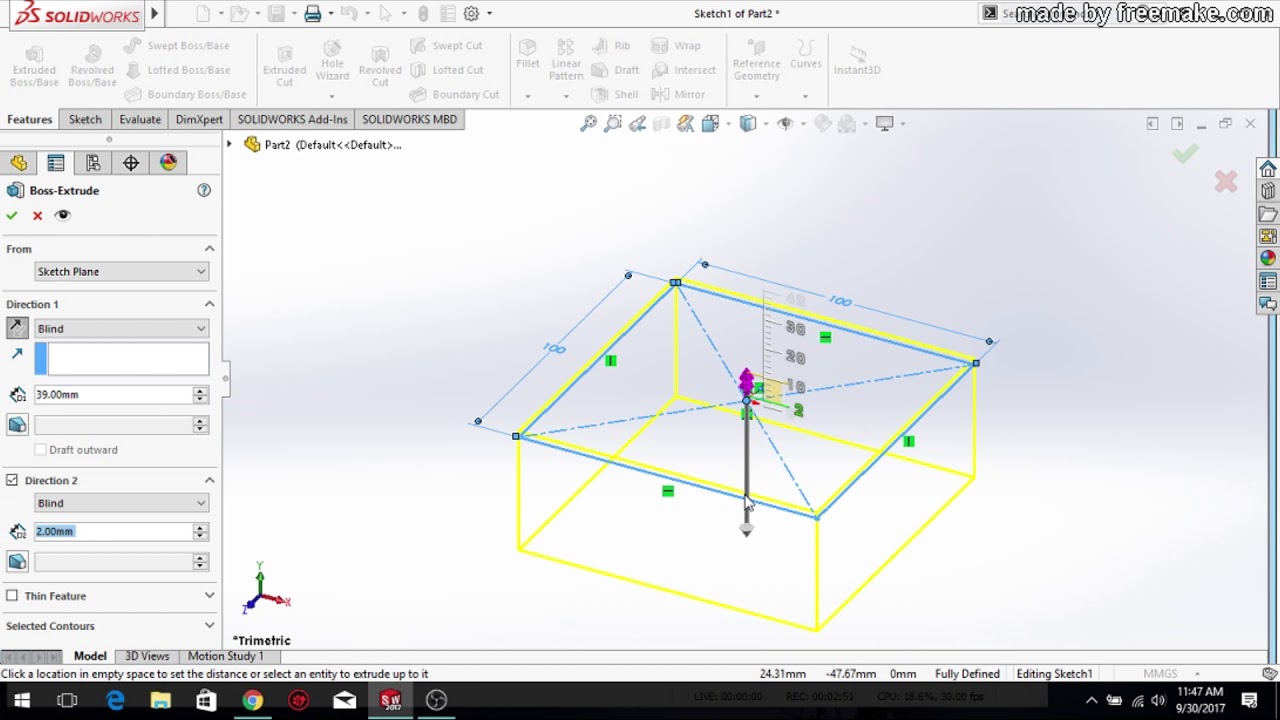Toggle Draft On/Off in Direction 2
This screenshot has width=1280, height=720.
tap(17, 562)
